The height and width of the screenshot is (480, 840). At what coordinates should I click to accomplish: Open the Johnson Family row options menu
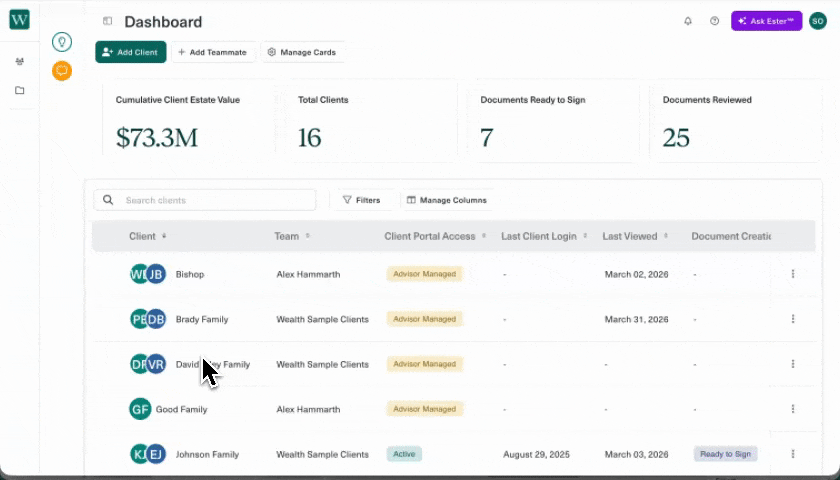tap(793, 454)
